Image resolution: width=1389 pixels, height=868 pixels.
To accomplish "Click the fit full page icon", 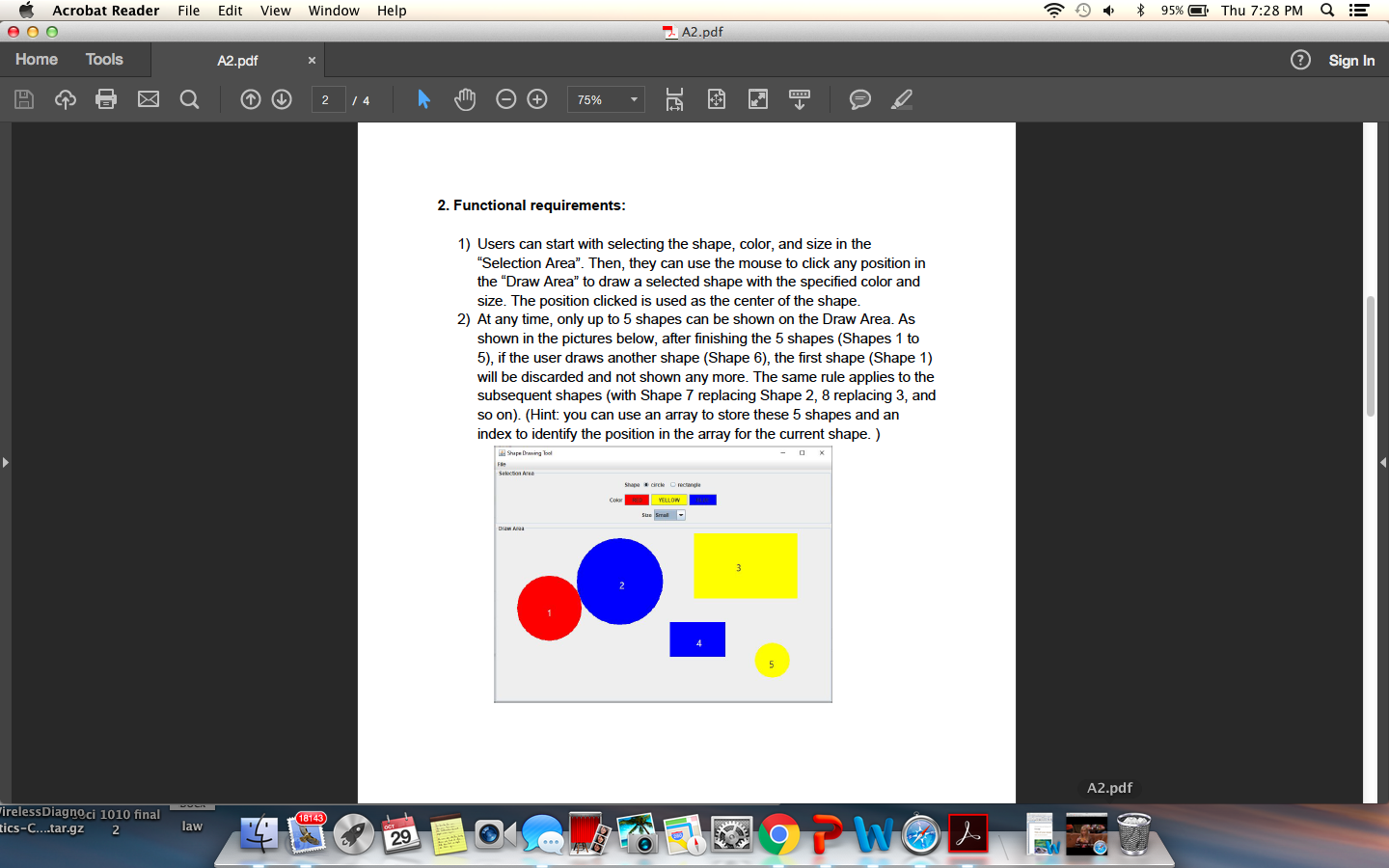I will pyautogui.click(x=717, y=99).
